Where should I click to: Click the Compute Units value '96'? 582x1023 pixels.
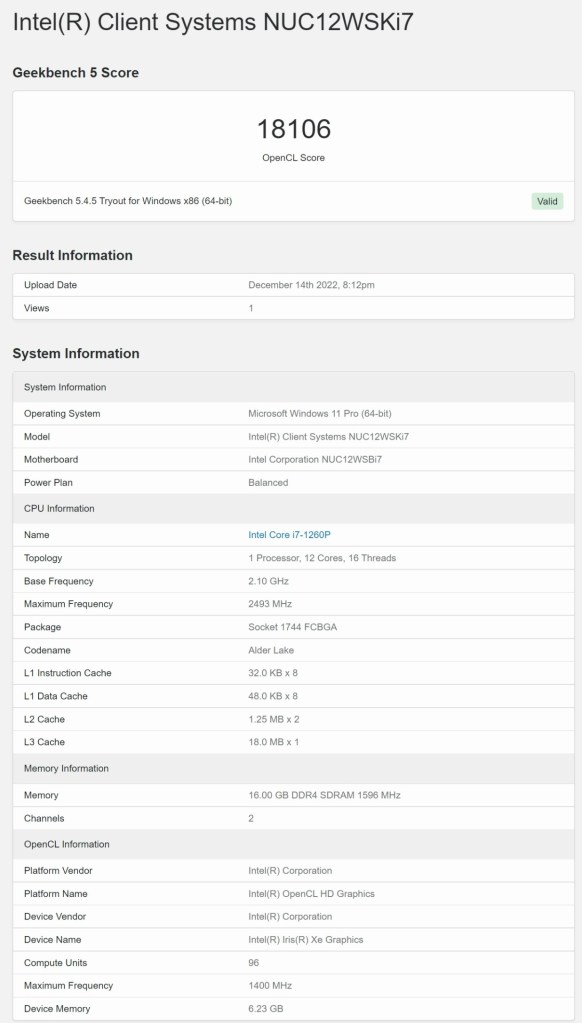[253, 963]
